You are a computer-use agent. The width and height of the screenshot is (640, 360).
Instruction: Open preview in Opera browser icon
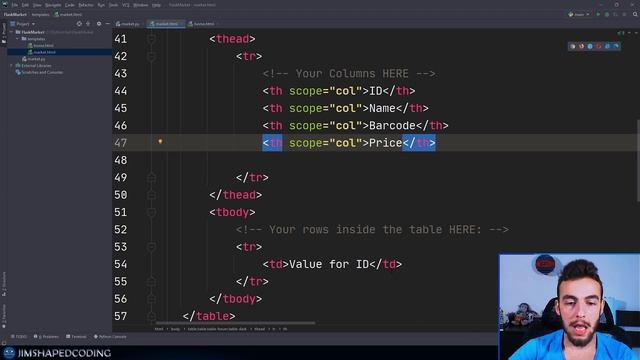599,46
